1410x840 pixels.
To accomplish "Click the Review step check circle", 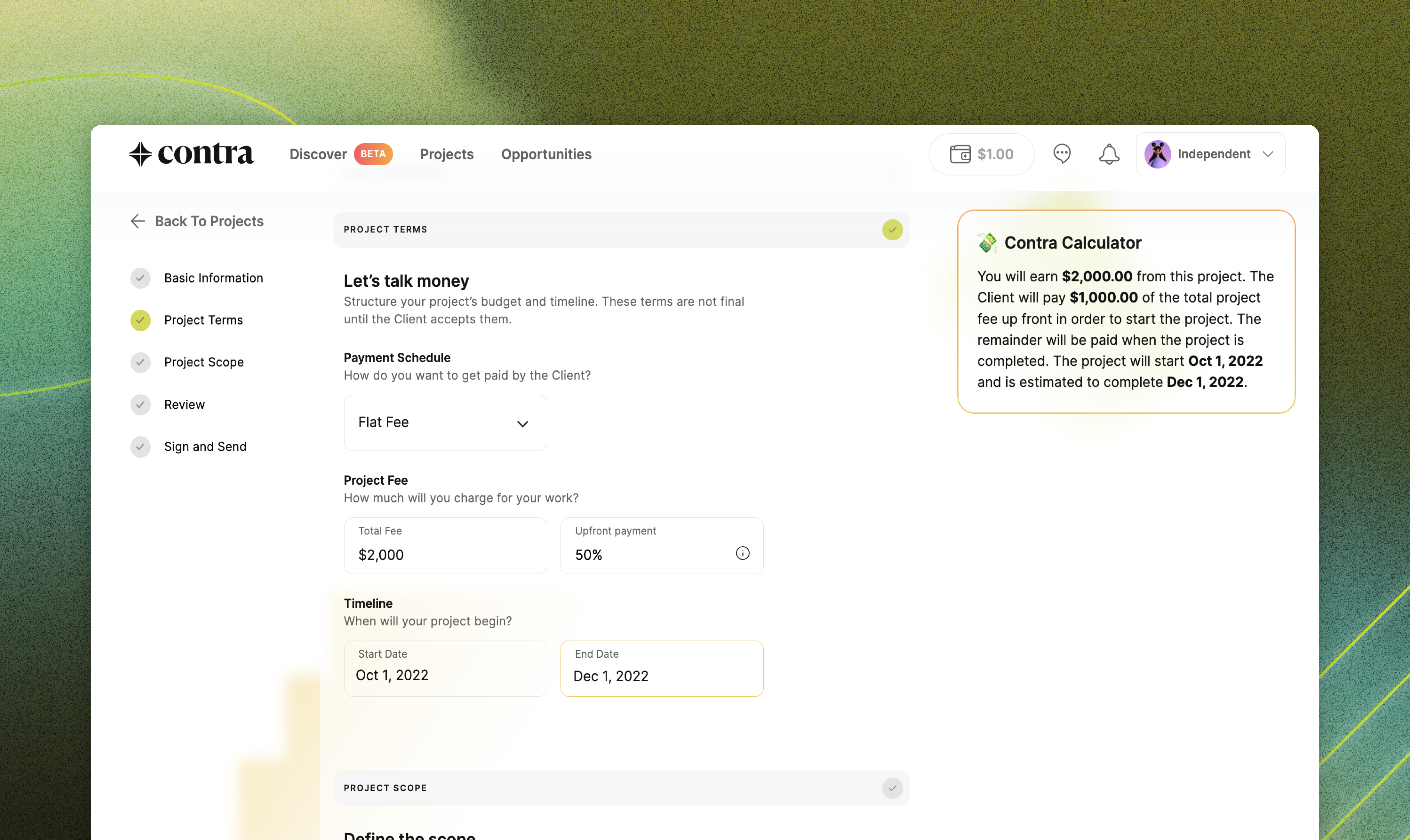I will tap(140, 405).
